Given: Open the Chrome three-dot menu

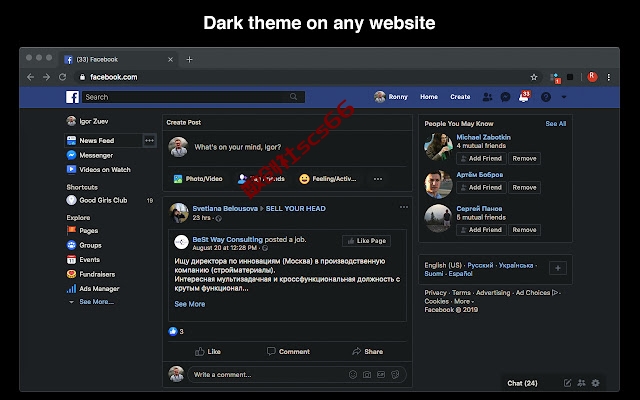Looking at the screenshot, I should 609,77.
